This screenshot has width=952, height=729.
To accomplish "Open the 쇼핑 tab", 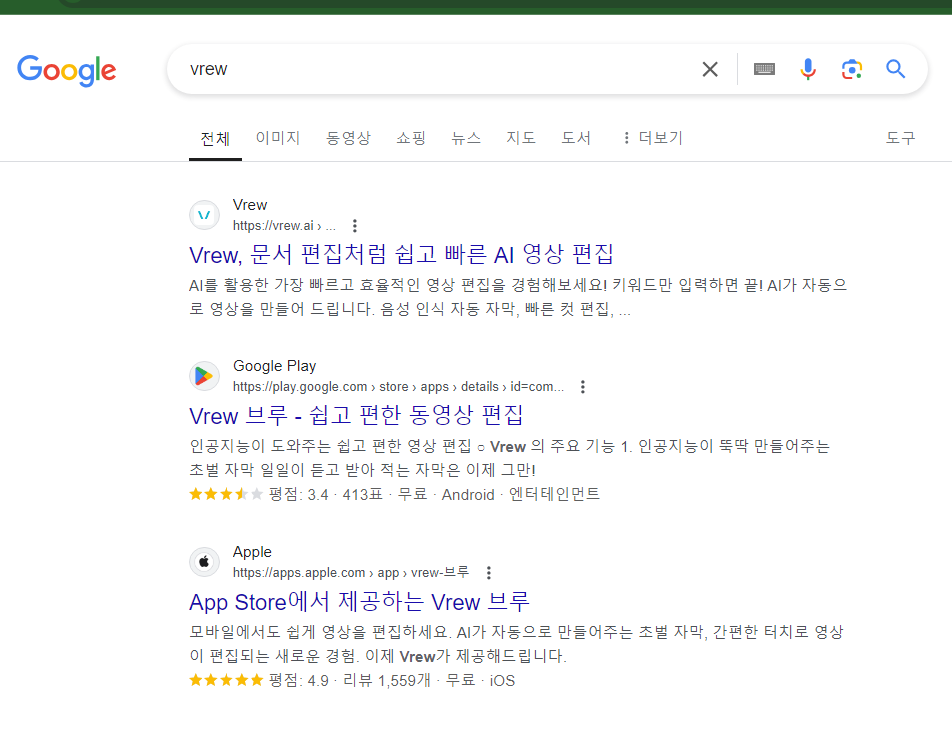I will [411, 138].
